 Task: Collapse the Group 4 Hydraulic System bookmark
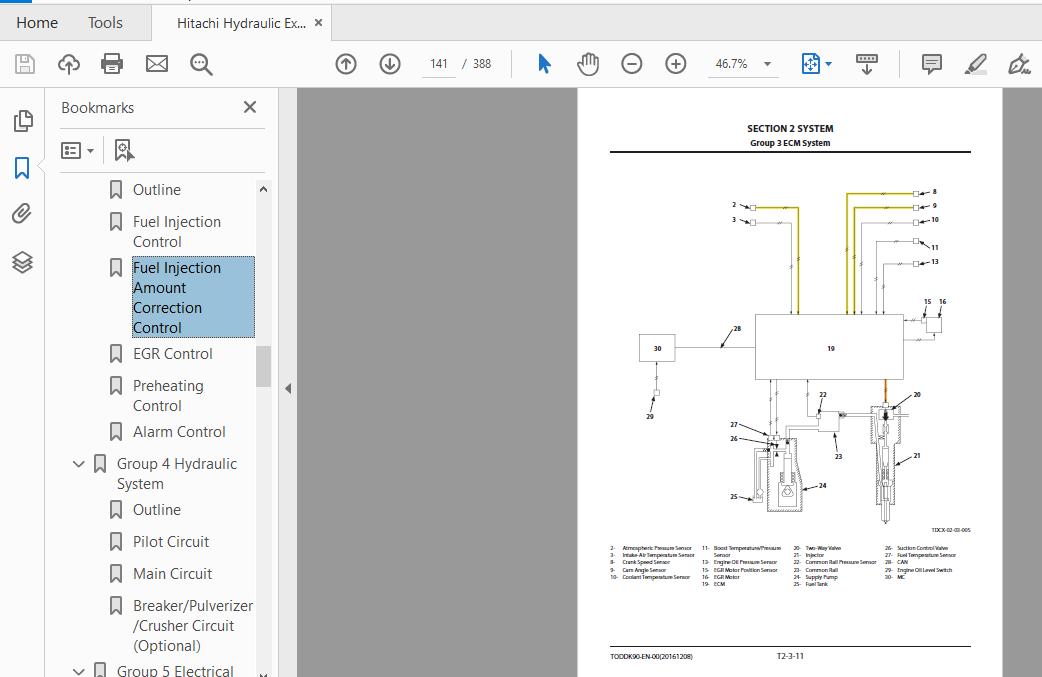(x=79, y=464)
